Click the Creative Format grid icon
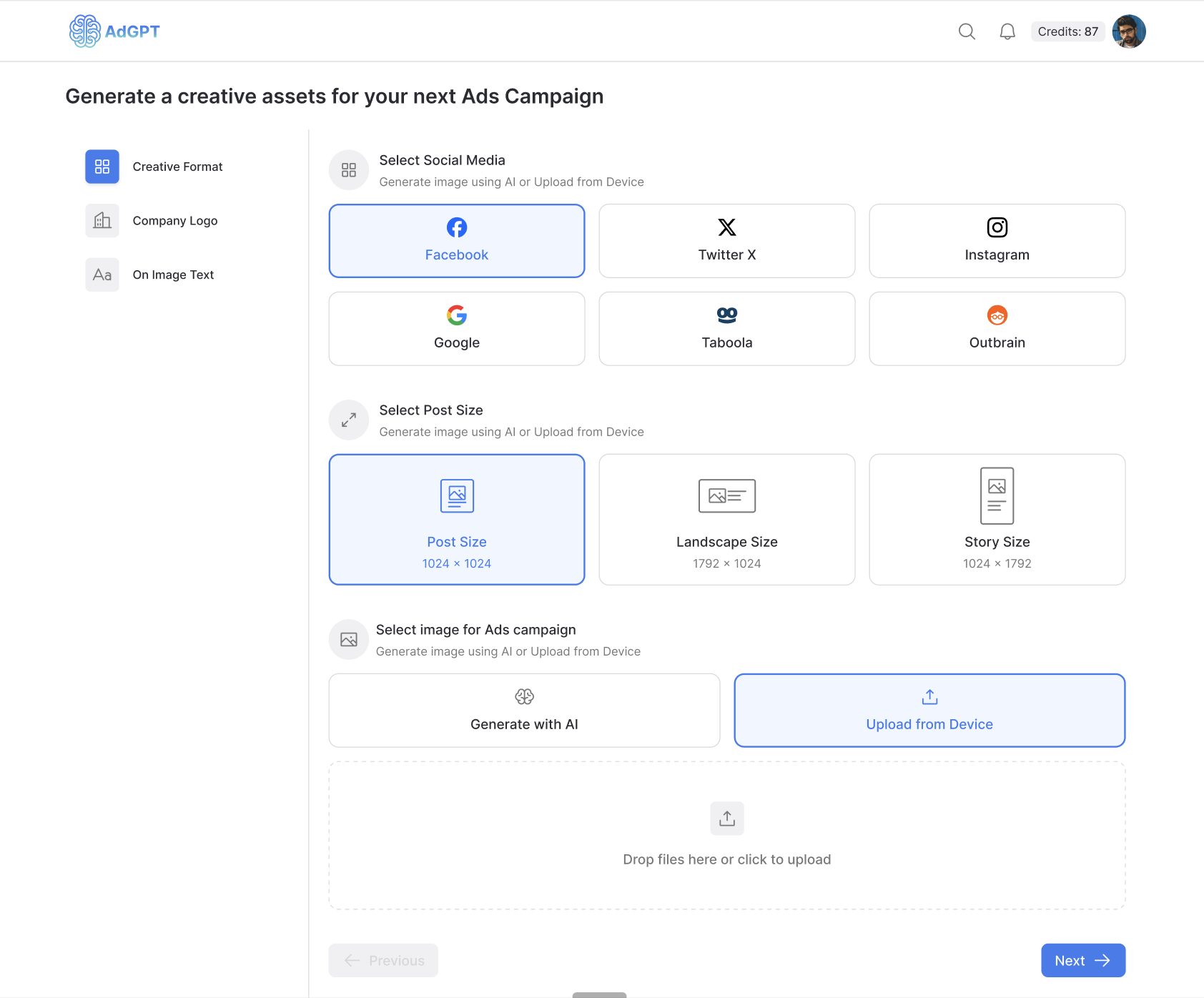This screenshot has width=1204, height=998. (102, 167)
